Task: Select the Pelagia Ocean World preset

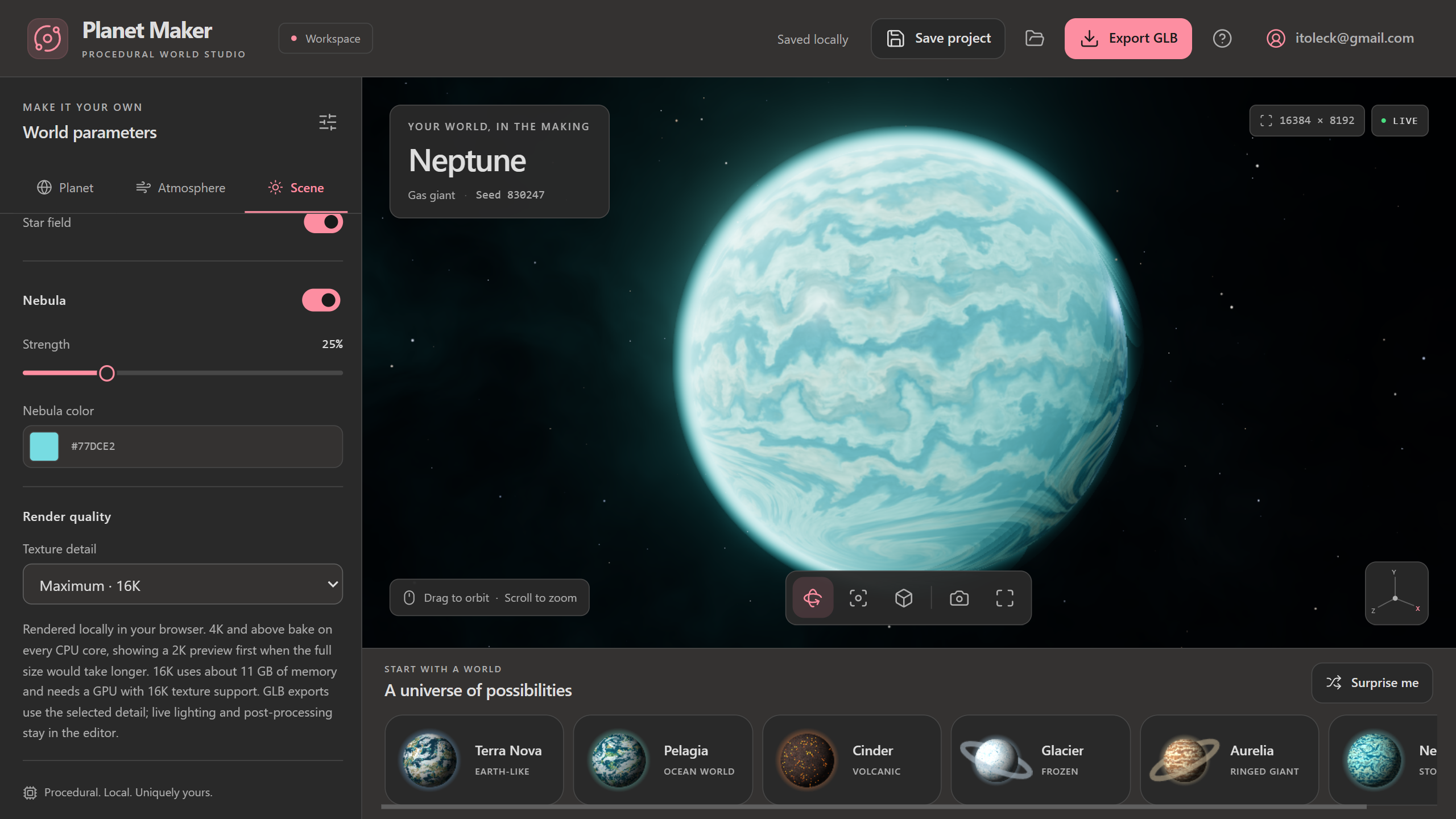Action: (663, 760)
